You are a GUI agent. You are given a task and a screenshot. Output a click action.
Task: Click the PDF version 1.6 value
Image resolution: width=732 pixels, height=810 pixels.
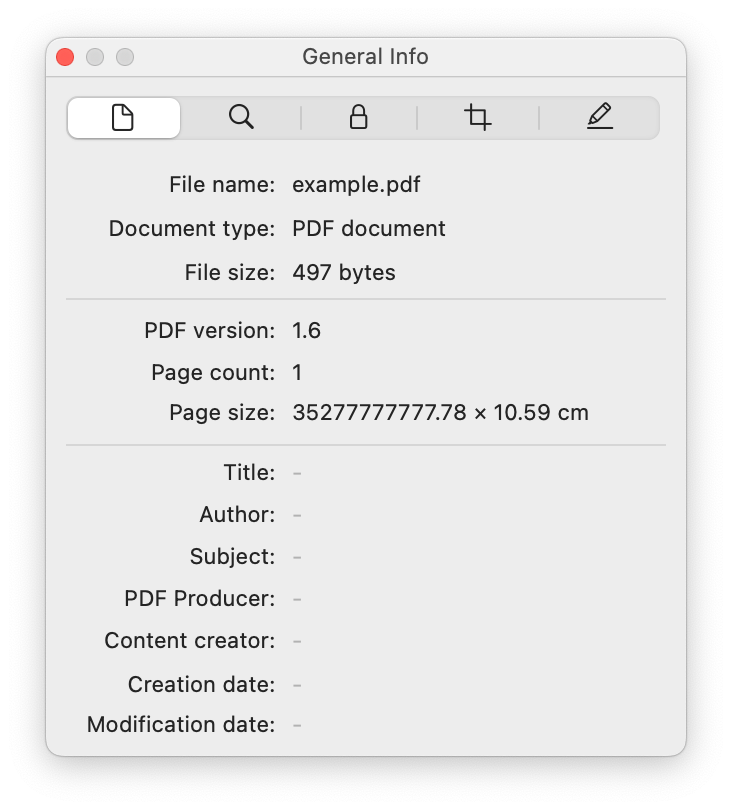pyautogui.click(x=306, y=331)
